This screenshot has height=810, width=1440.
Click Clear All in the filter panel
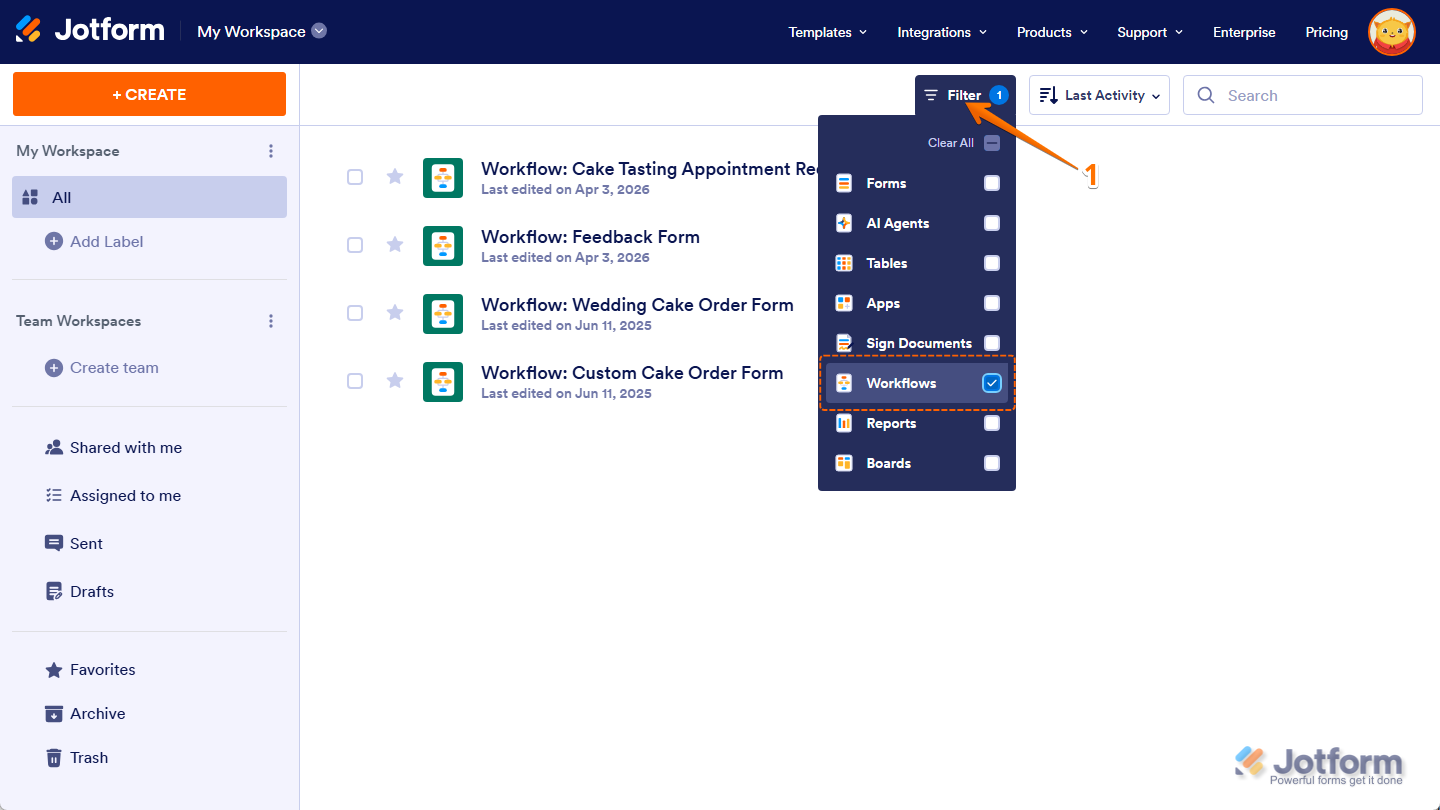coord(949,142)
